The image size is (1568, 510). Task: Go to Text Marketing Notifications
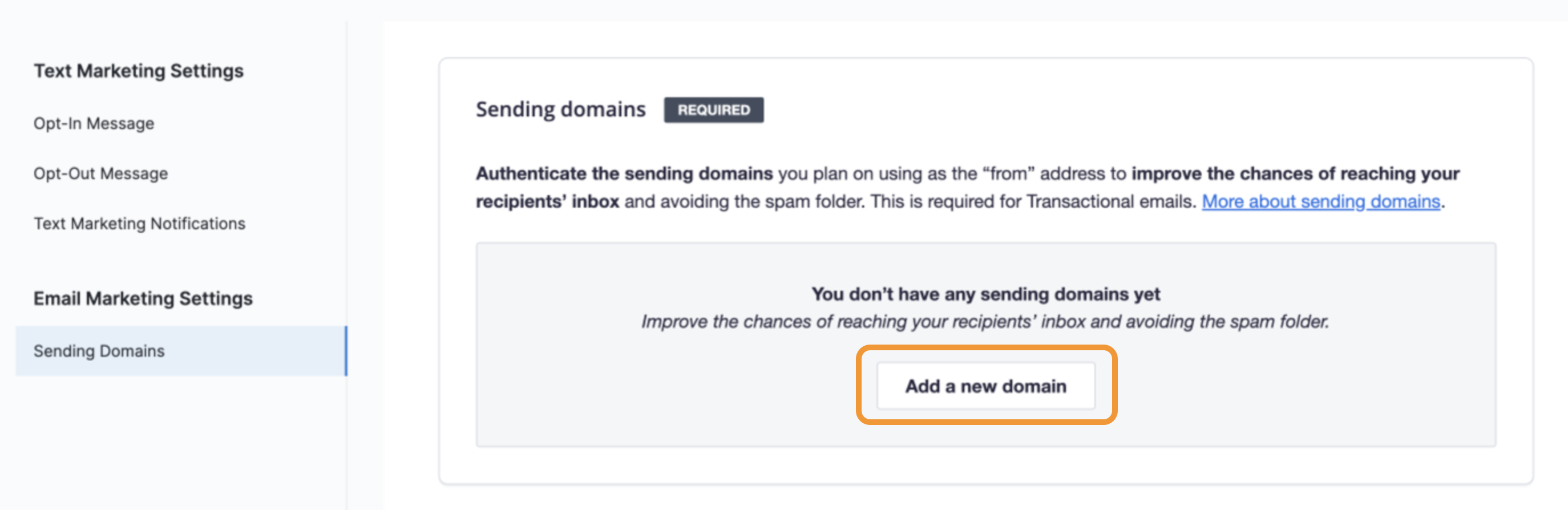(139, 224)
